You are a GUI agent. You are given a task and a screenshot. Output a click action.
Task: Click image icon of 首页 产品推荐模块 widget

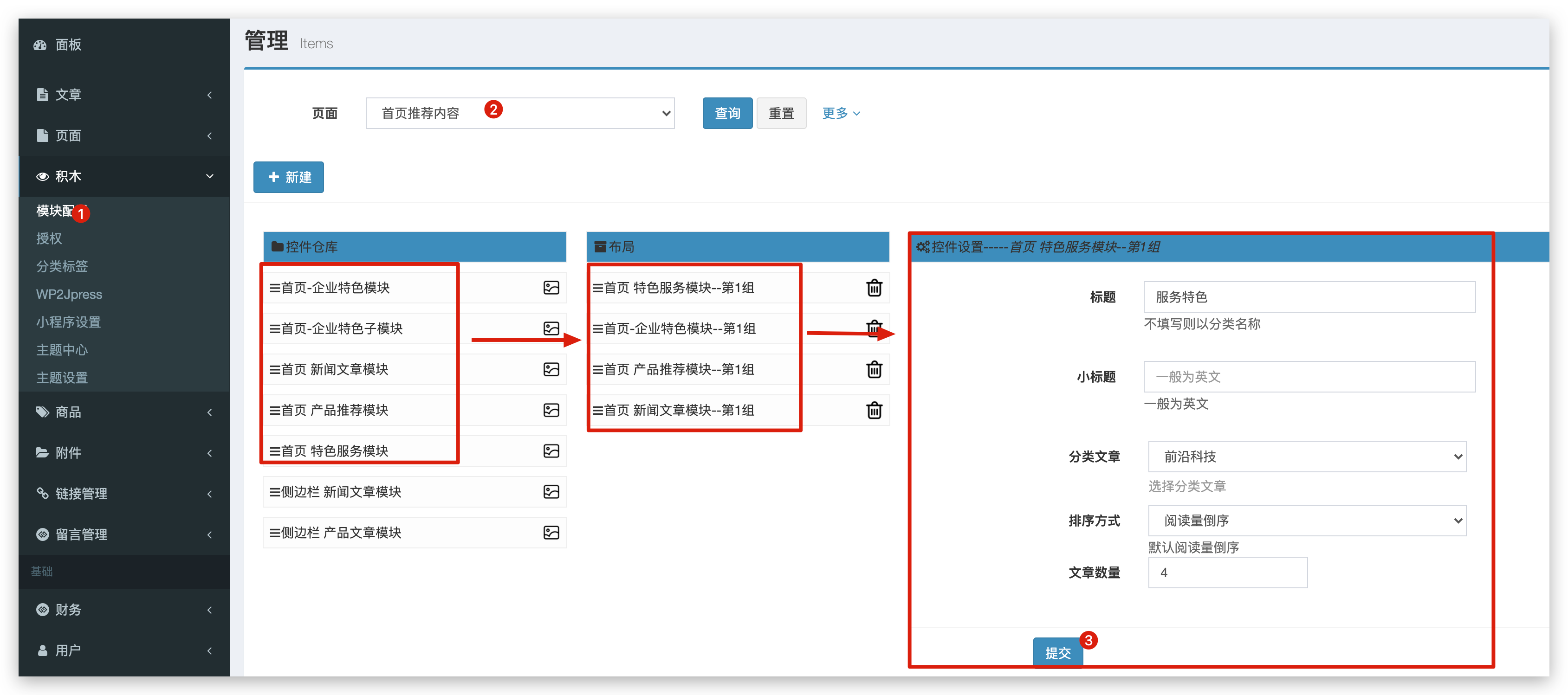tap(551, 410)
